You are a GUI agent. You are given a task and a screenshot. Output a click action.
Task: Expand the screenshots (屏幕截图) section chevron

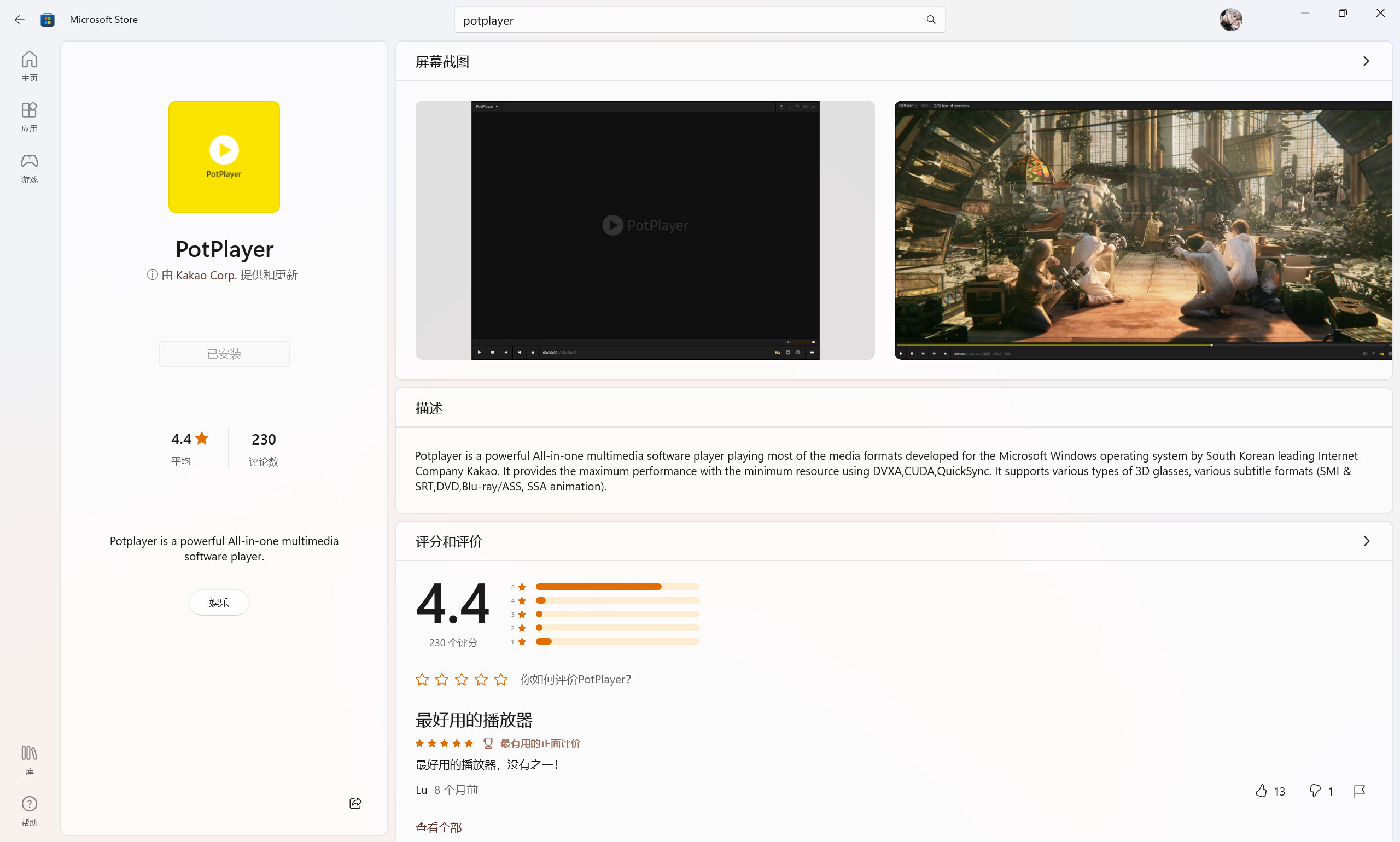[1367, 61]
